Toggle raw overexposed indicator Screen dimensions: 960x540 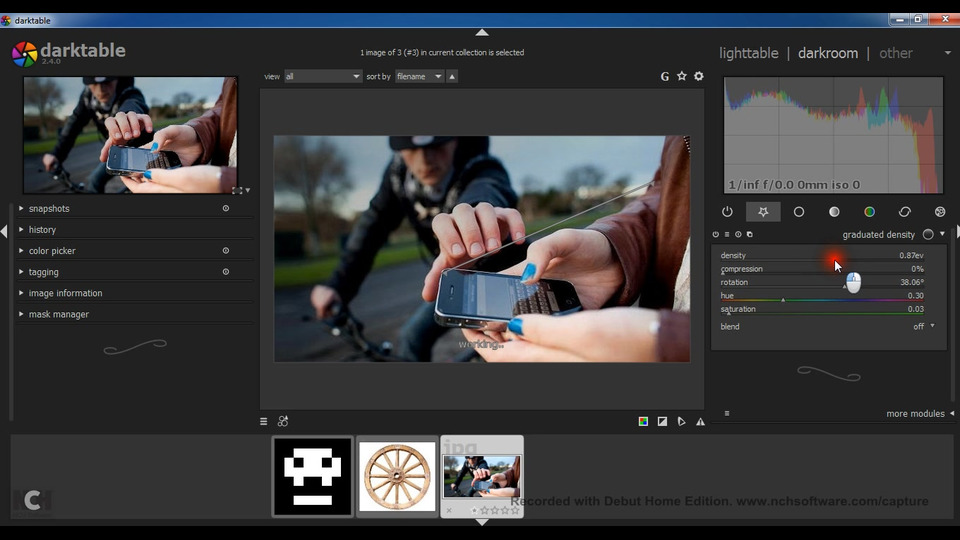click(643, 422)
